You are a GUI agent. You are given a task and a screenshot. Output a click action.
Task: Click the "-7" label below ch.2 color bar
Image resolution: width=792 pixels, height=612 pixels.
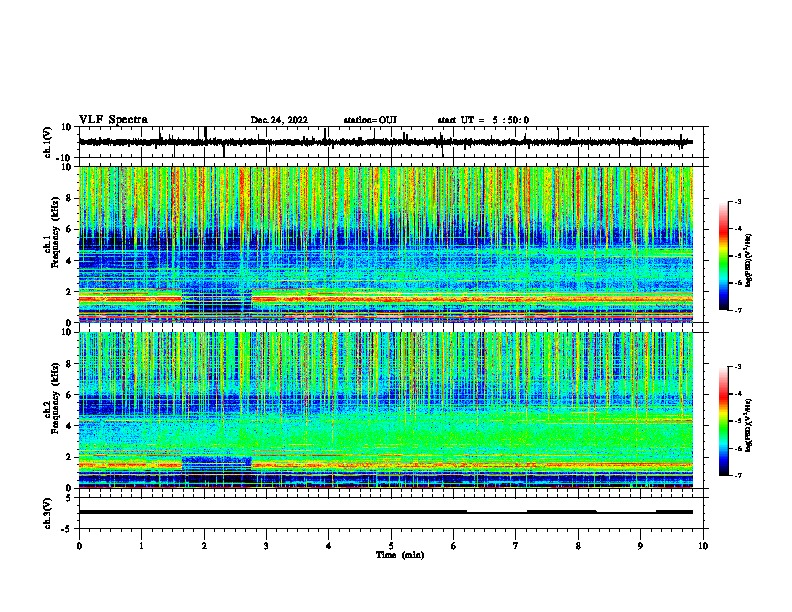pos(737,476)
